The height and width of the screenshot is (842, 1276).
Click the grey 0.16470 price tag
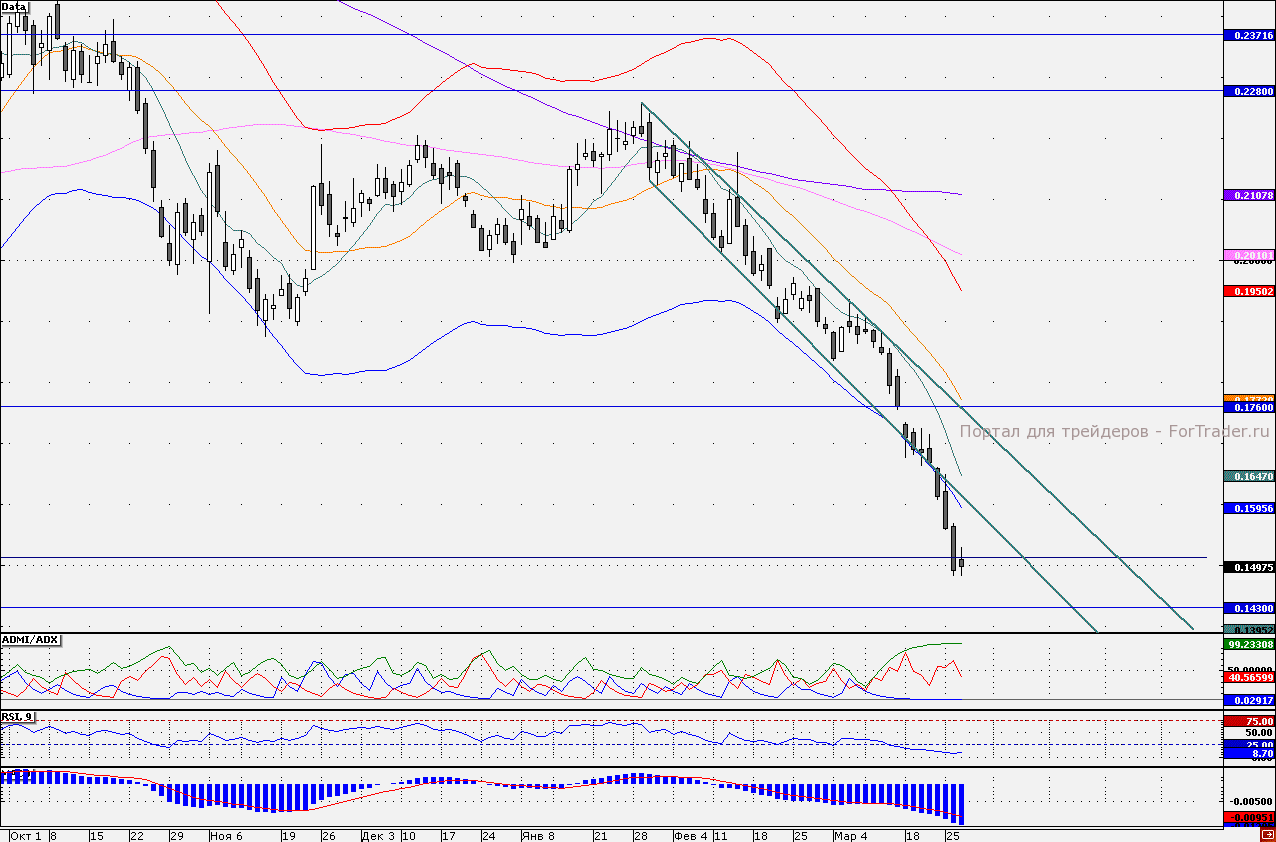[1249, 477]
